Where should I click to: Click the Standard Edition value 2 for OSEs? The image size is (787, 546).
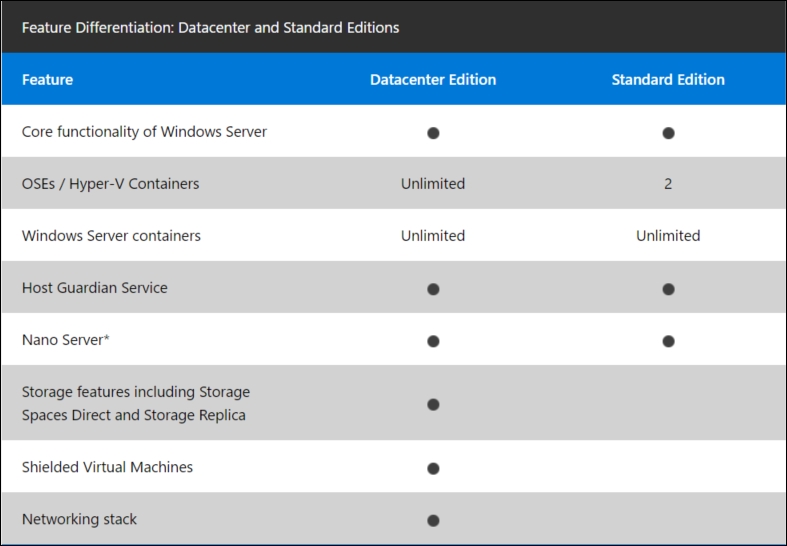(668, 184)
